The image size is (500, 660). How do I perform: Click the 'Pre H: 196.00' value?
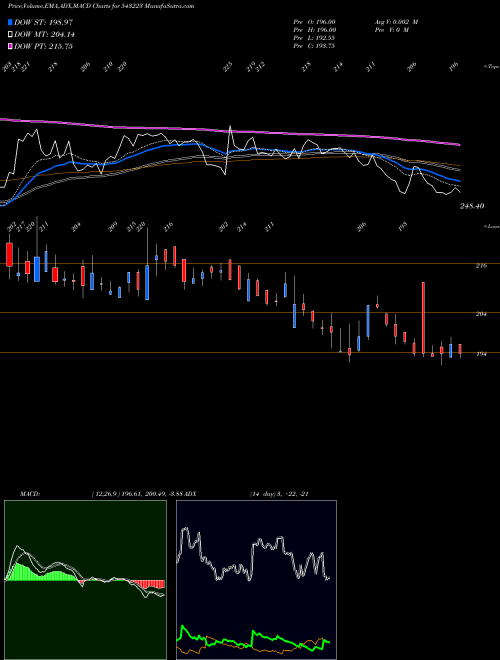tap(314, 30)
